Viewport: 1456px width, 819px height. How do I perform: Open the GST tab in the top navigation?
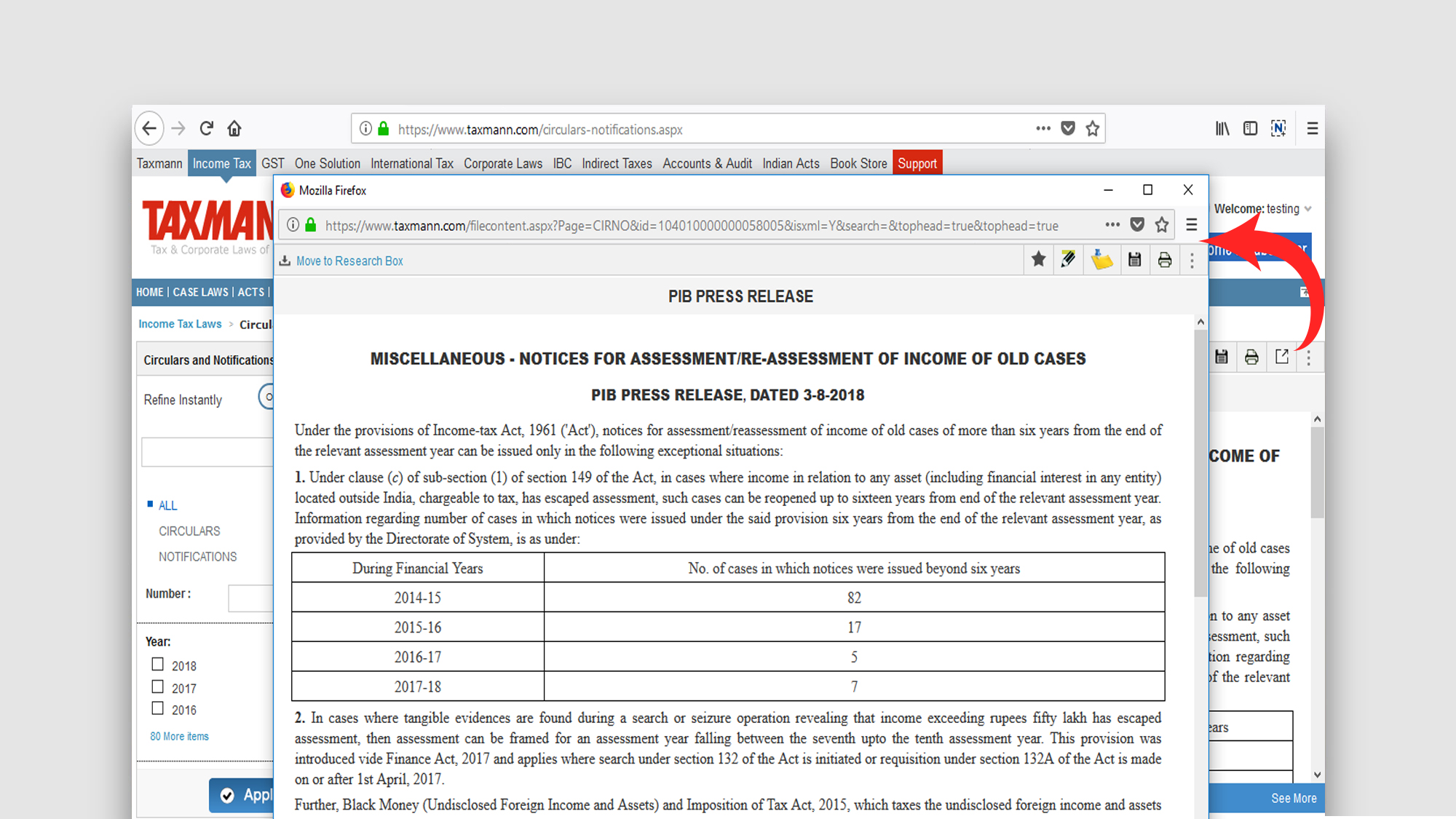[x=273, y=164]
